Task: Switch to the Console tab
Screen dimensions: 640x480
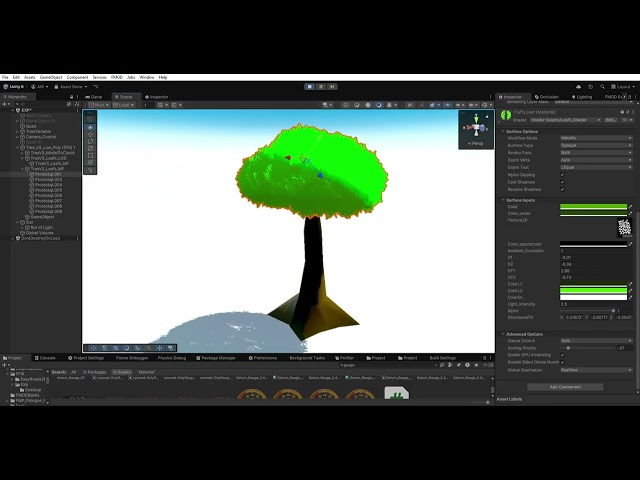Action: tap(45, 358)
